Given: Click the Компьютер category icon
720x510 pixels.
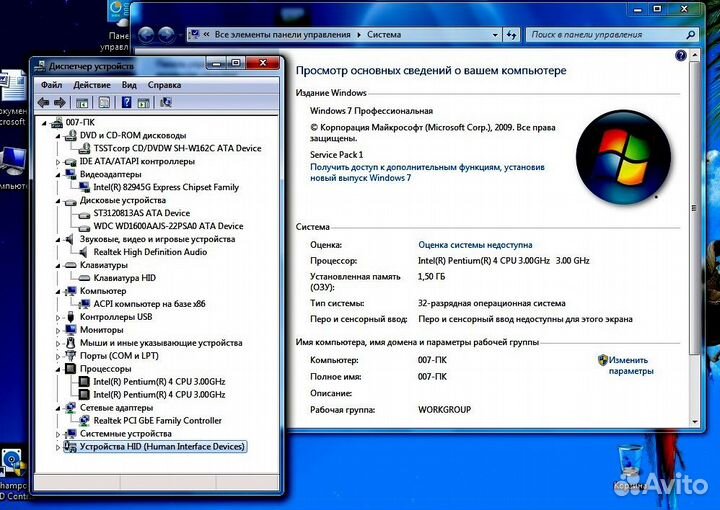Looking at the screenshot, I should (x=70, y=291).
